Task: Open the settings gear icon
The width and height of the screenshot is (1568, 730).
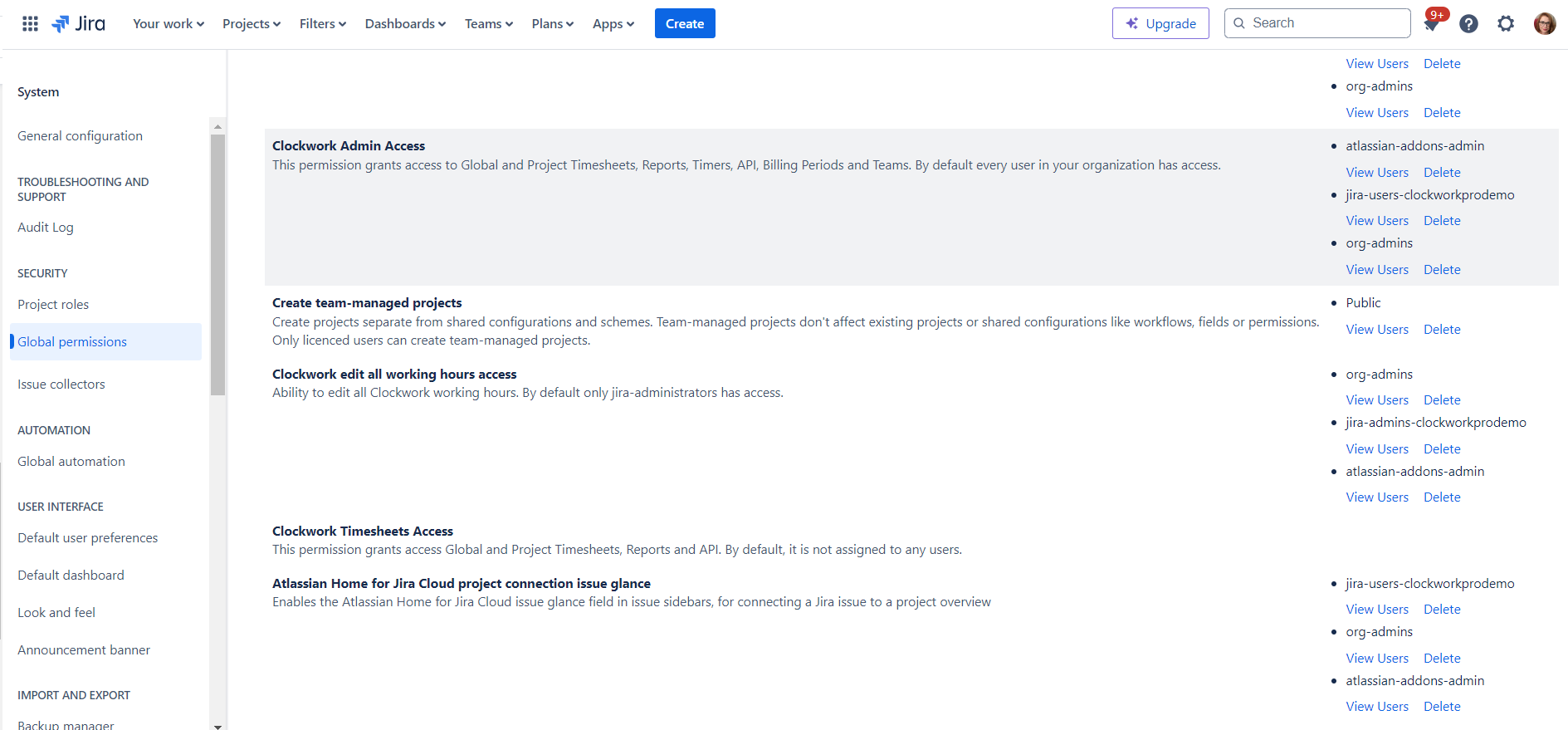Action: (1506, 23)
